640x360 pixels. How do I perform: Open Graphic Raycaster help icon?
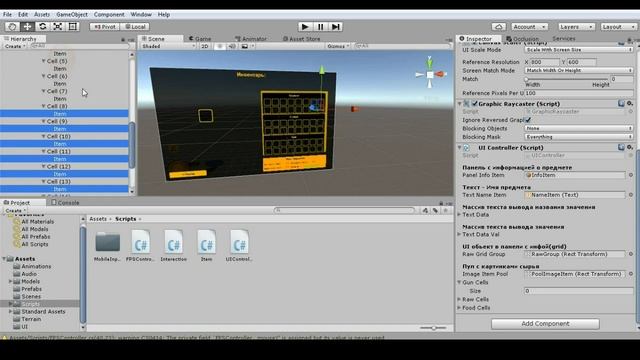click(621, 104)
